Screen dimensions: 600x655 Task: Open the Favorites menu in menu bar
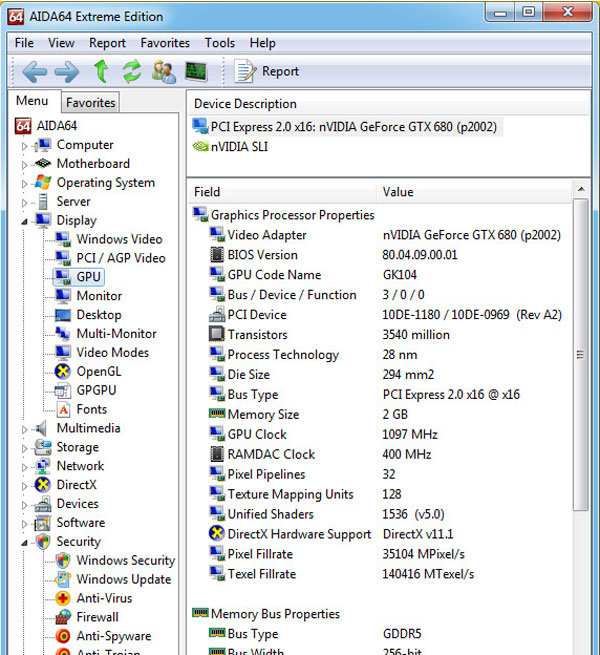tap(165, 43)
